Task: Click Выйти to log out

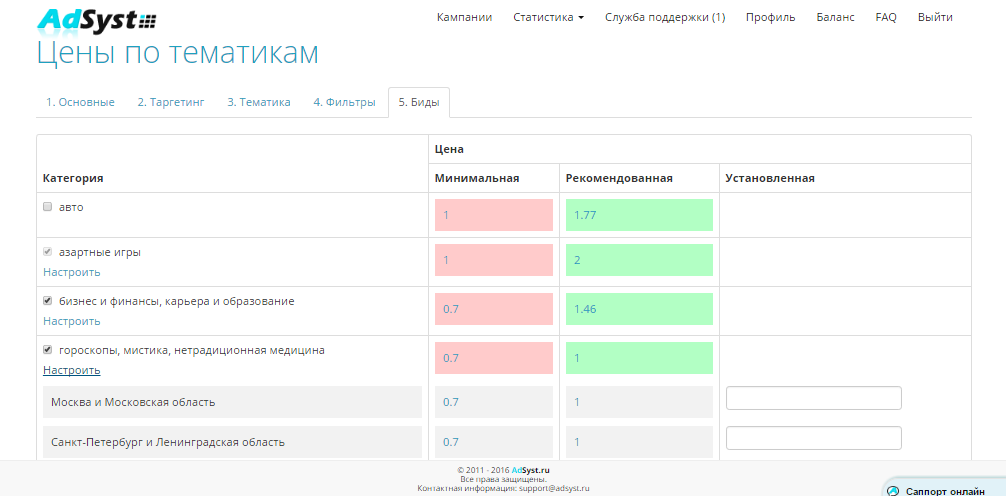Action: 935,17
